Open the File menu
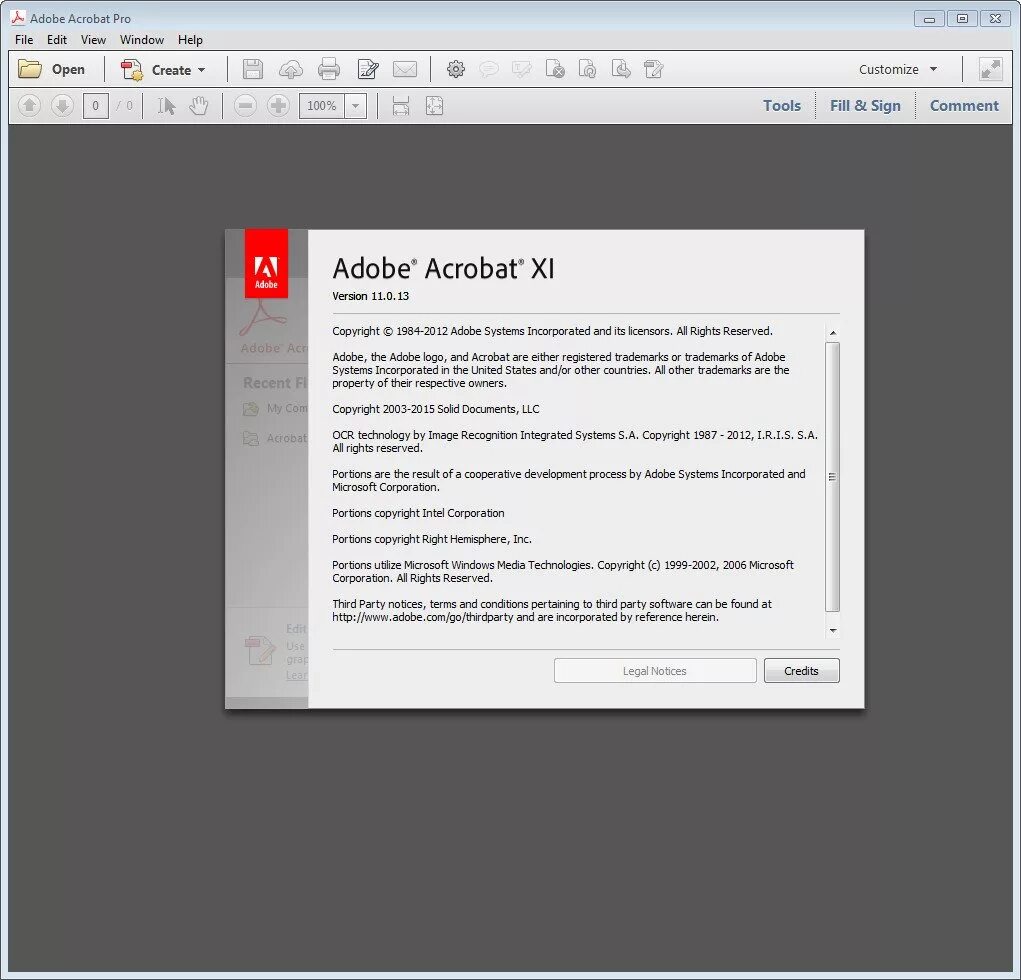Screen dimensions: 1021x980 [24, 40]
